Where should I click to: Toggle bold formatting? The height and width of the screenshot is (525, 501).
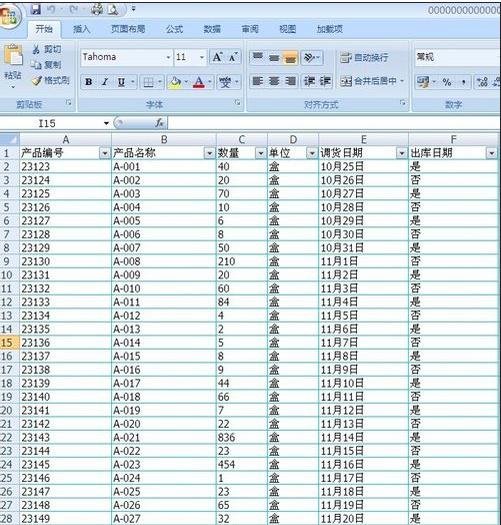click(89, 82)
